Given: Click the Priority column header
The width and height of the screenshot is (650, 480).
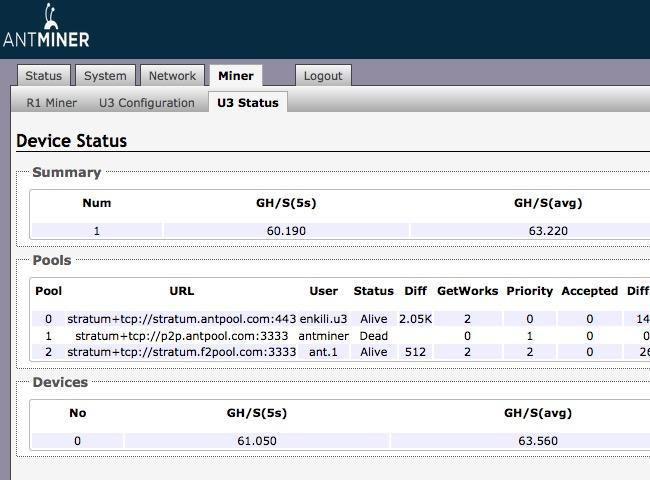Looking at the screenshot, I should click(x=530, y=291).
